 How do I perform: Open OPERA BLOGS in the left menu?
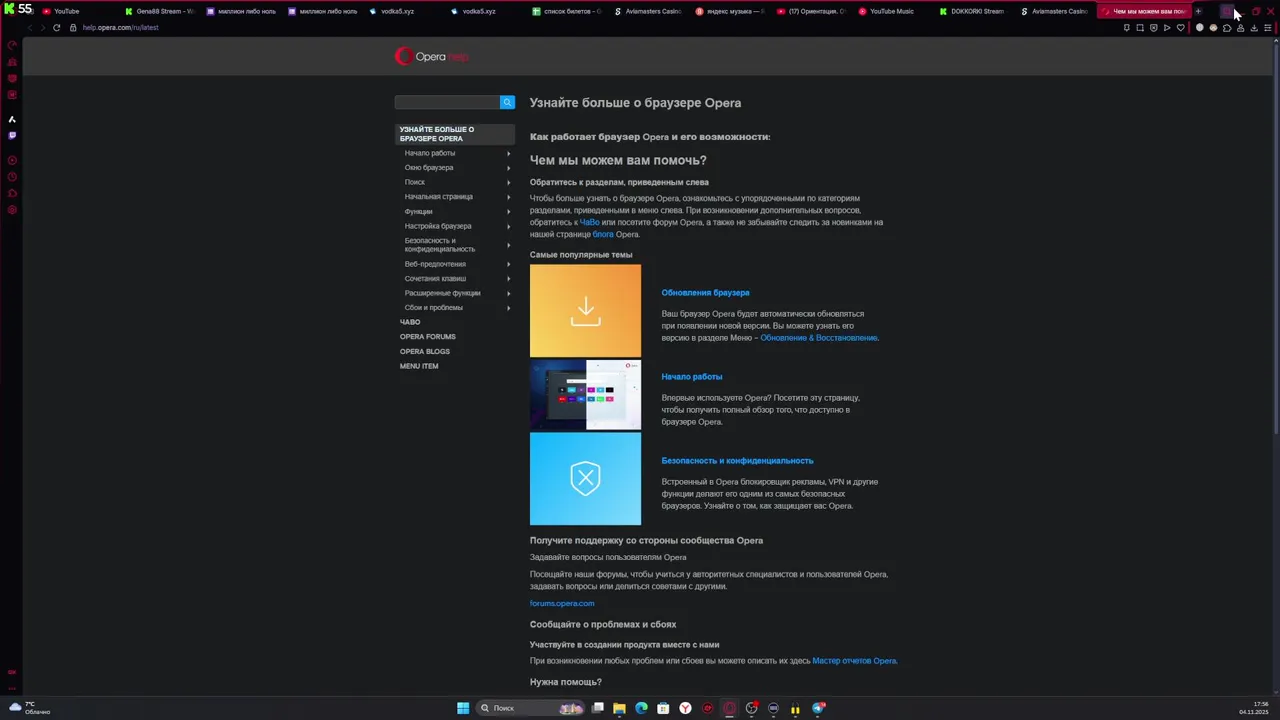pos(425,351)
